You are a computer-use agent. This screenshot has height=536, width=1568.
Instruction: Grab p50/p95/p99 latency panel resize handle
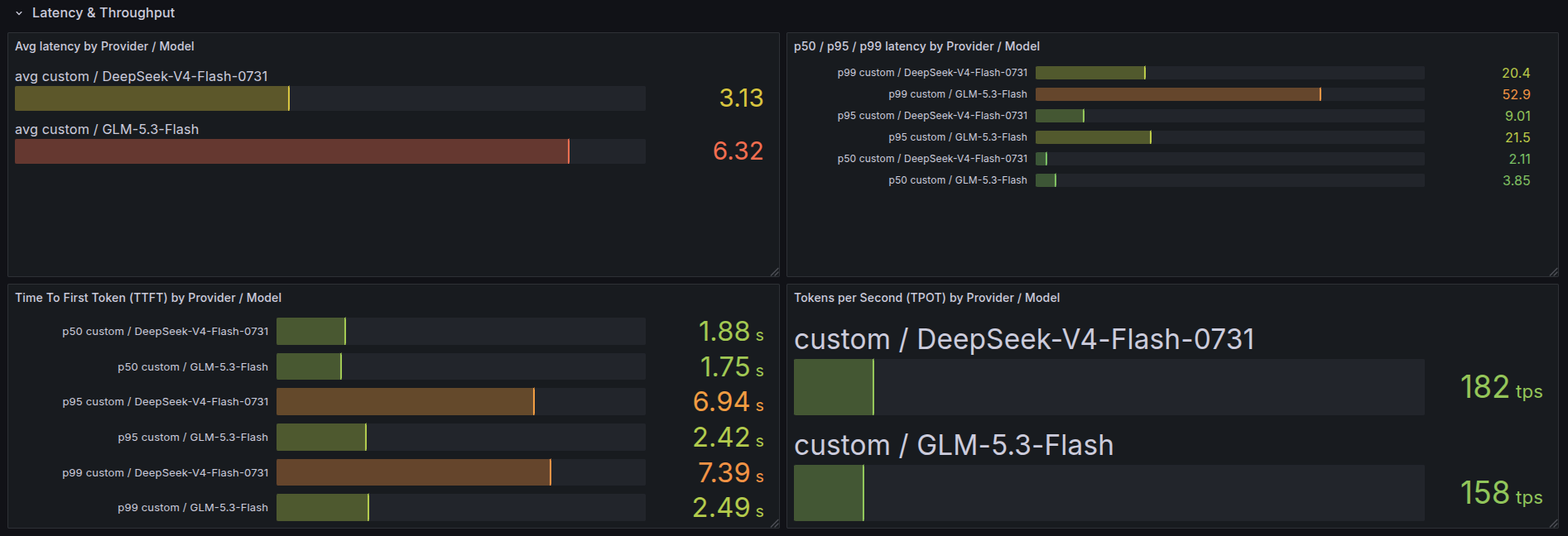point(1554,272)
